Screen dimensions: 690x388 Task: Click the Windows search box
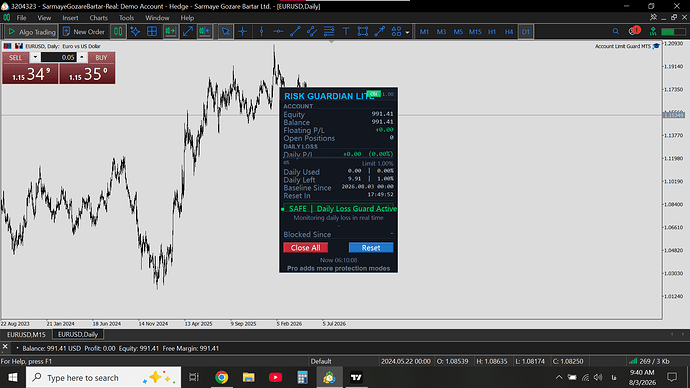(104, 377)
